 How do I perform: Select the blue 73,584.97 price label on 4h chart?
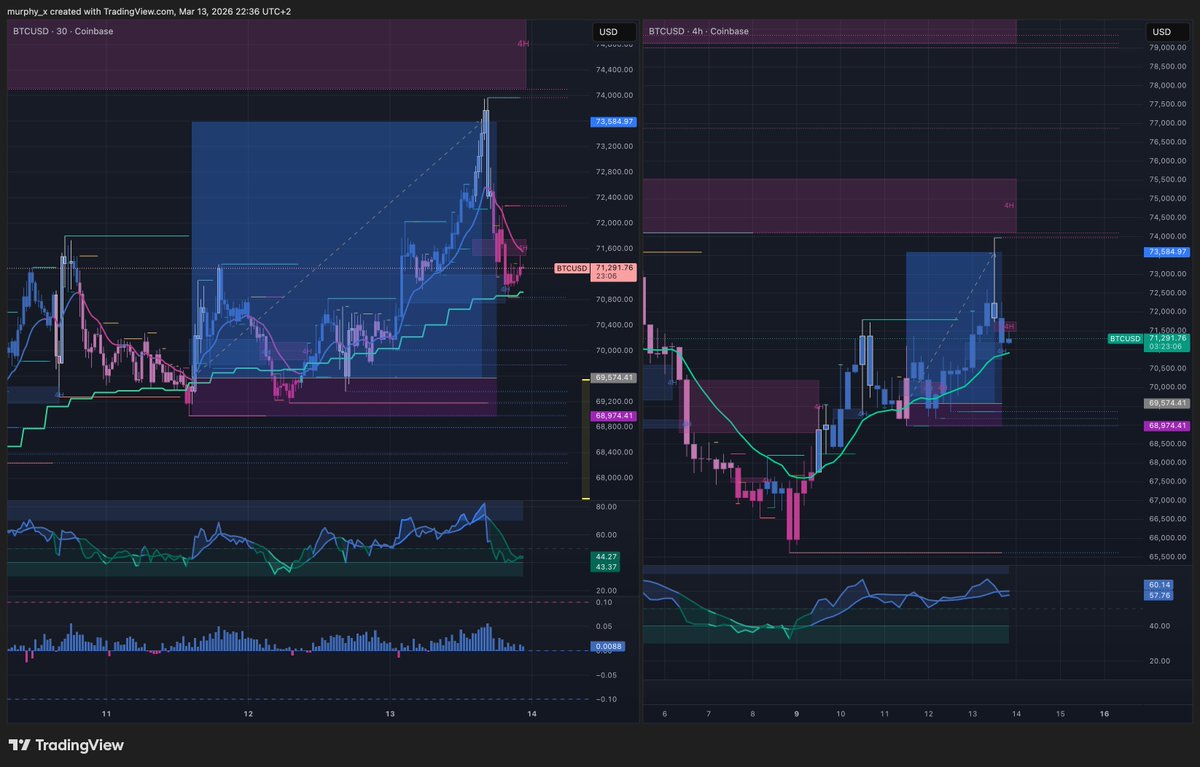point(1165,252)
